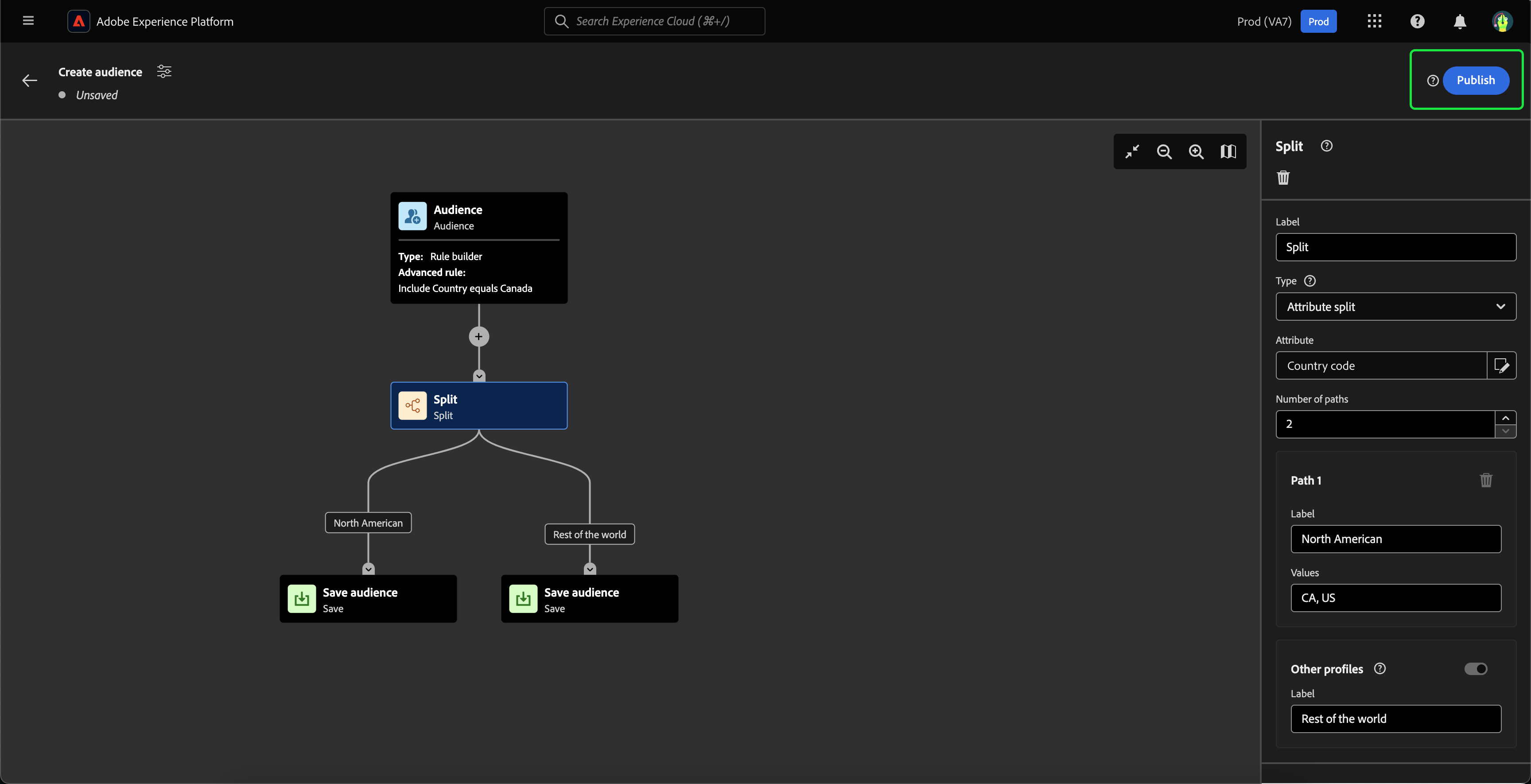The height and width of the screenshot is (784, 1531).
Task: Click the Path 1 Values field
Action: tap(1395, 598)
